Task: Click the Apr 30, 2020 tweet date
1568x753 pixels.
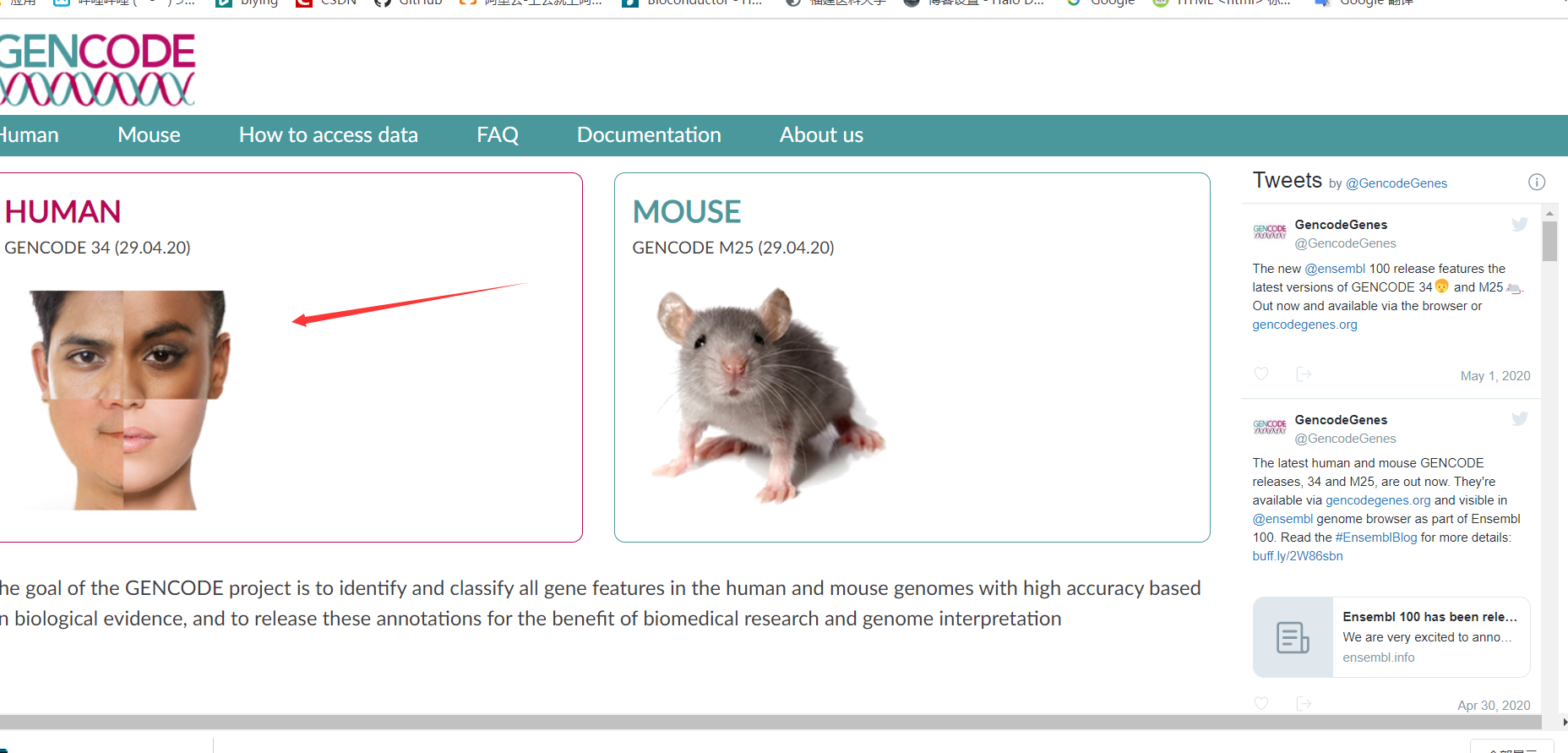Action: coord(1494,706)
